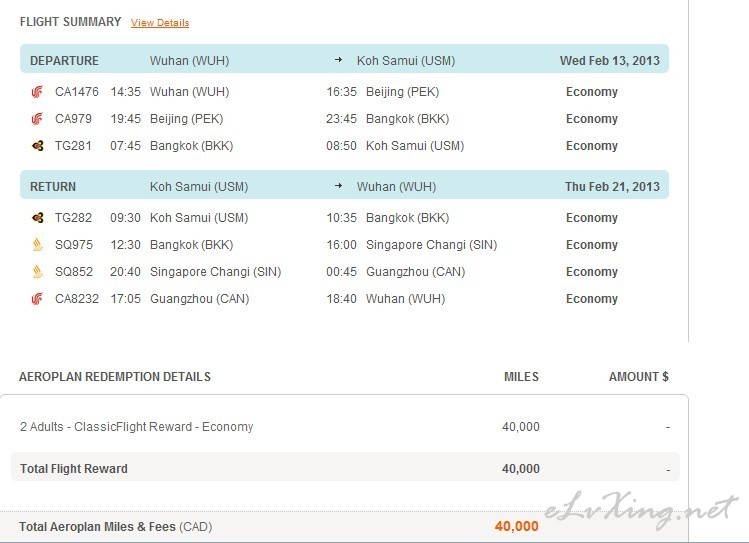
Task: Click Koh Samui (USM) arrival on the TG281 row
Action: click(415, 146)
